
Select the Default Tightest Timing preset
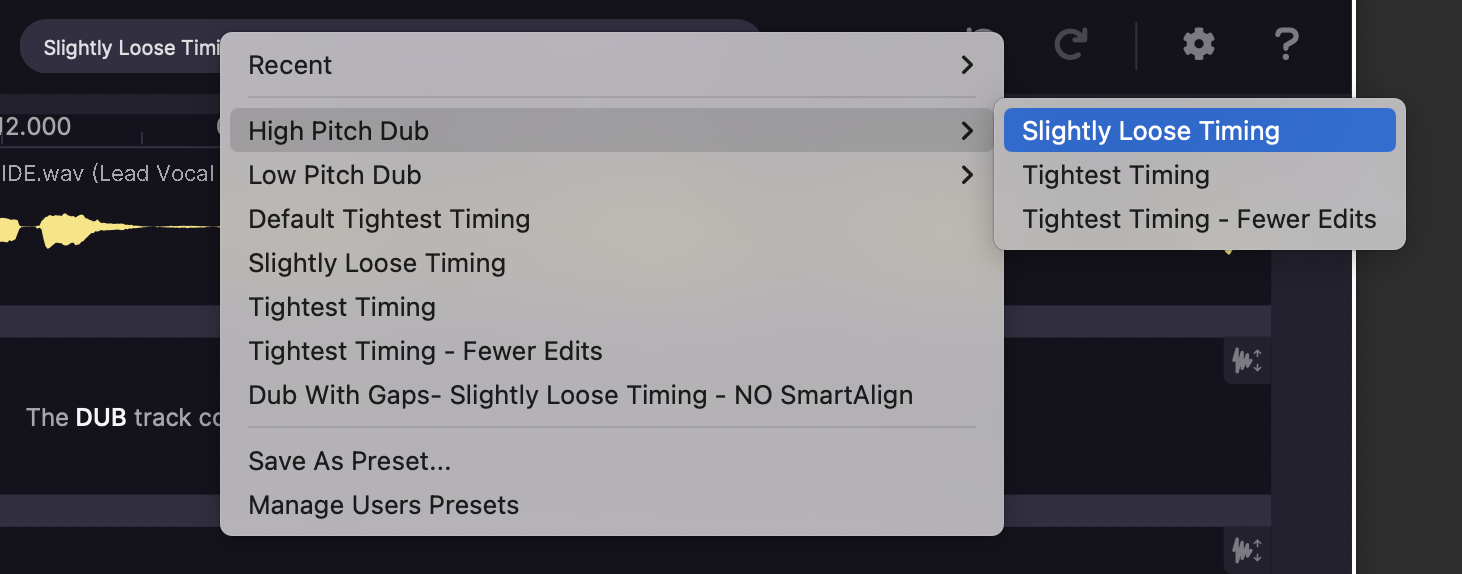[x=389, y=219]
